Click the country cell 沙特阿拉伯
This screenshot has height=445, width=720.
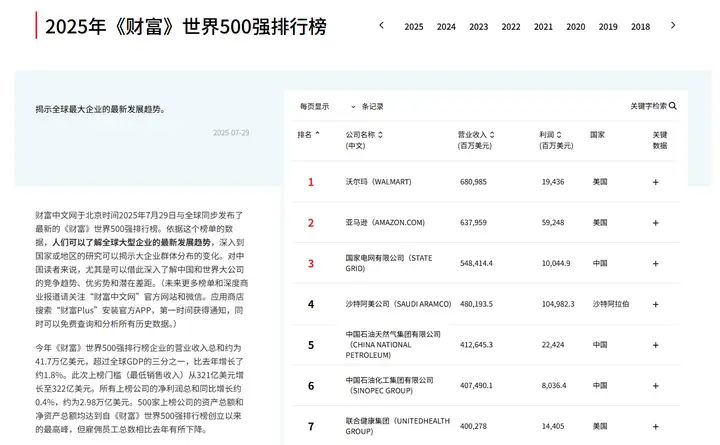(x=611, y=304)
